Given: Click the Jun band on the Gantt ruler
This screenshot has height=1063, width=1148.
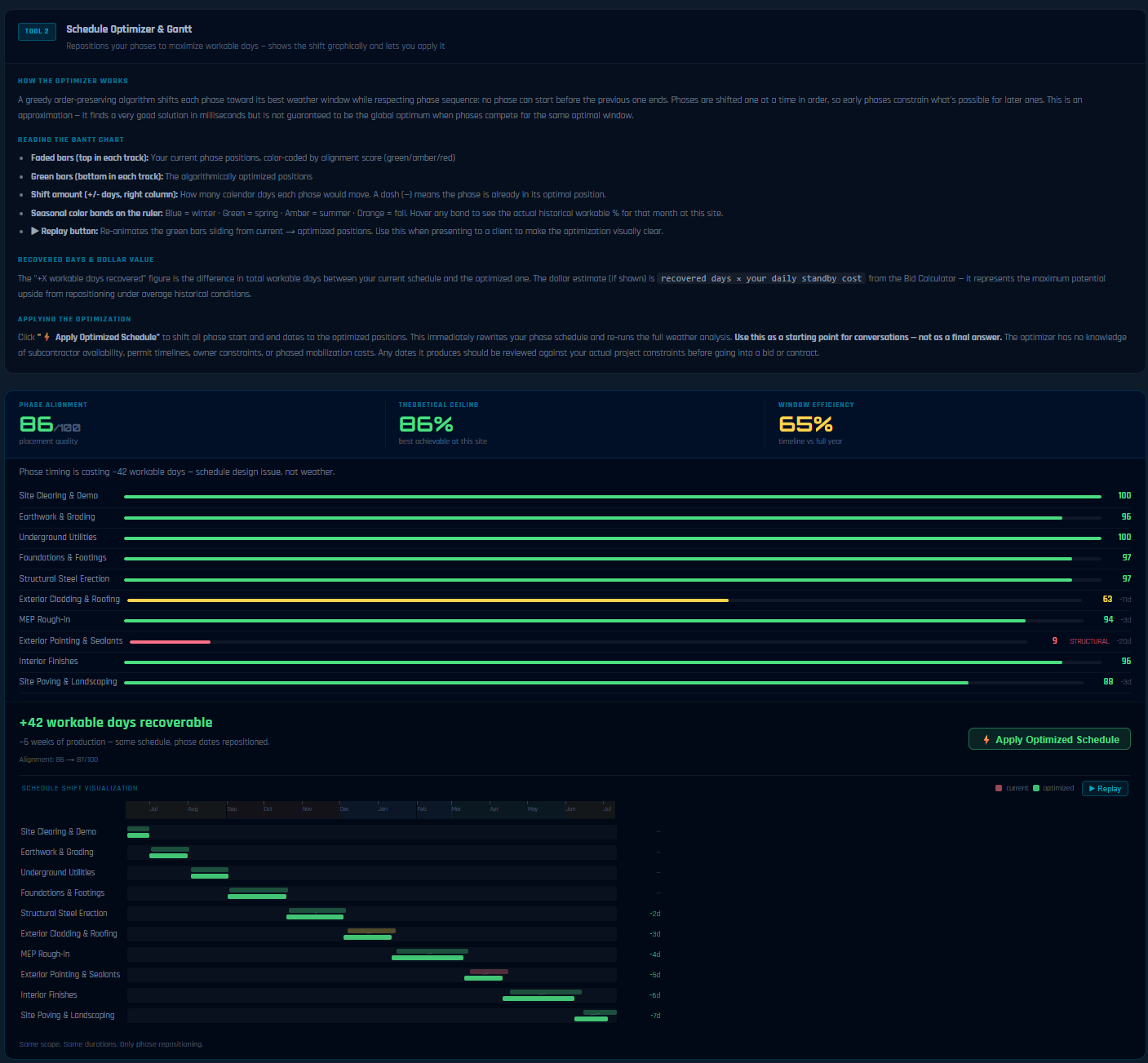Looking at the screenshot, I should pyautogui.click(x=583, y=809).
